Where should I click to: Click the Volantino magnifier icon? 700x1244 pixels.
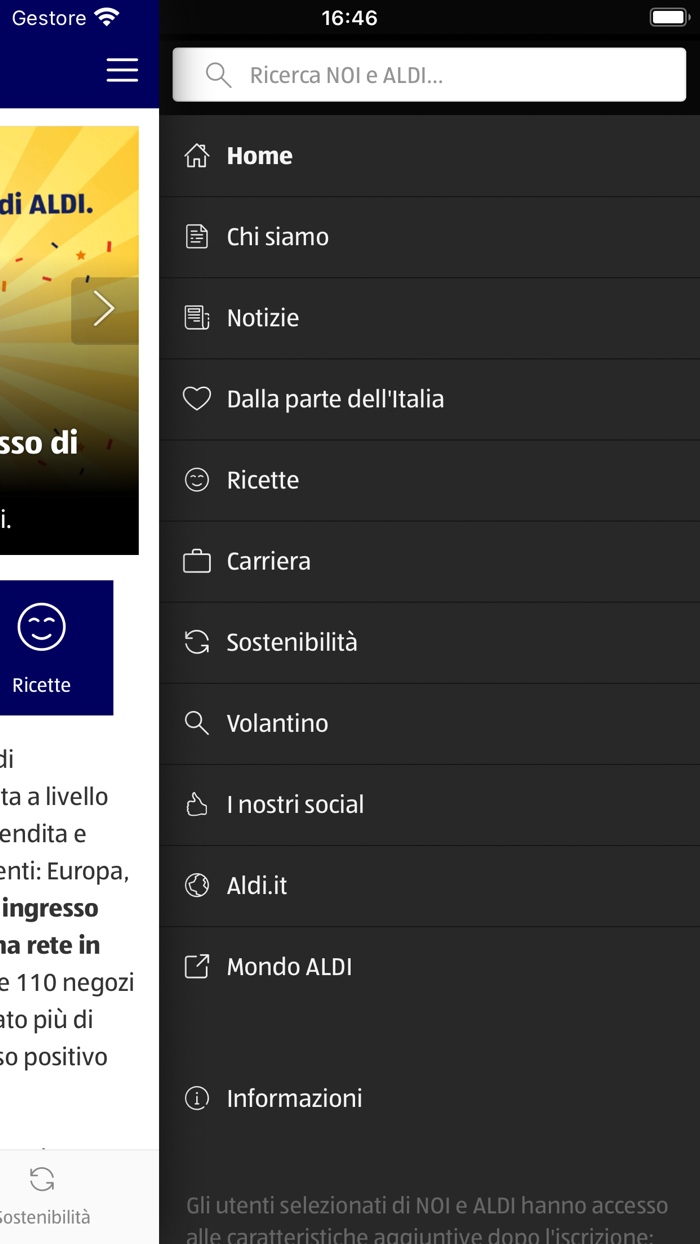coord(197,723)
